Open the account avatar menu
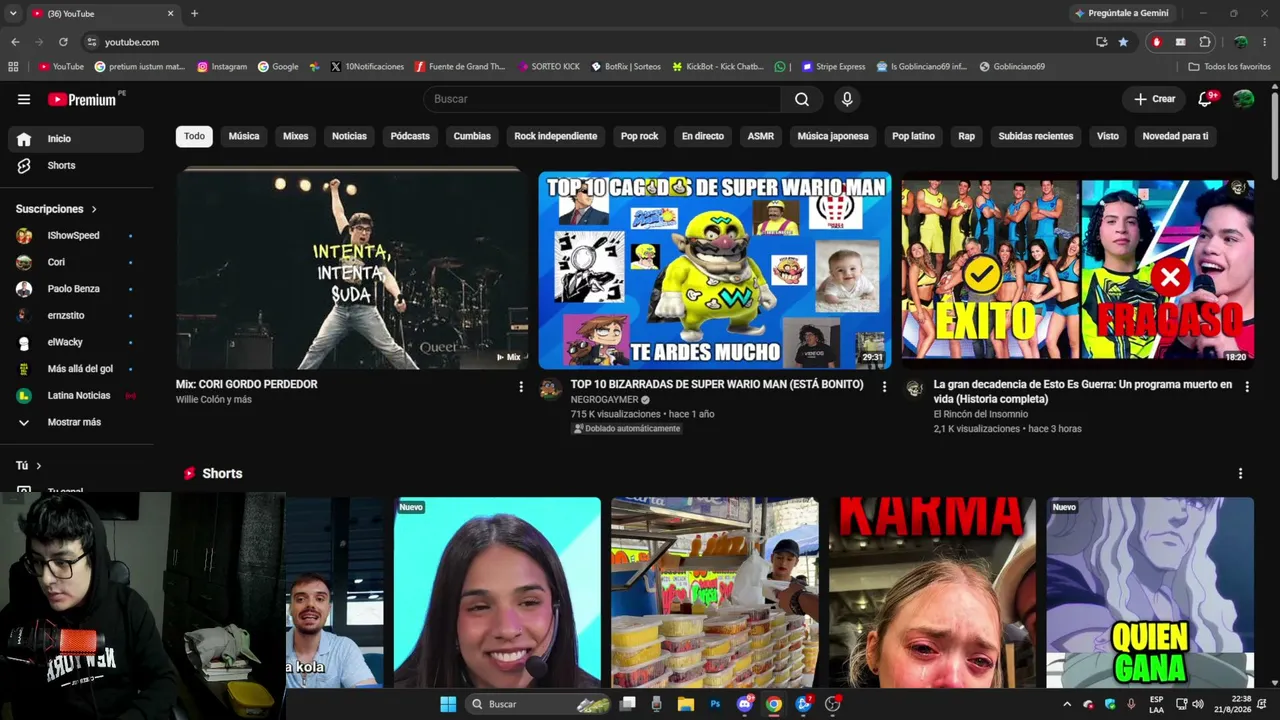 [x=1243, y=99]
